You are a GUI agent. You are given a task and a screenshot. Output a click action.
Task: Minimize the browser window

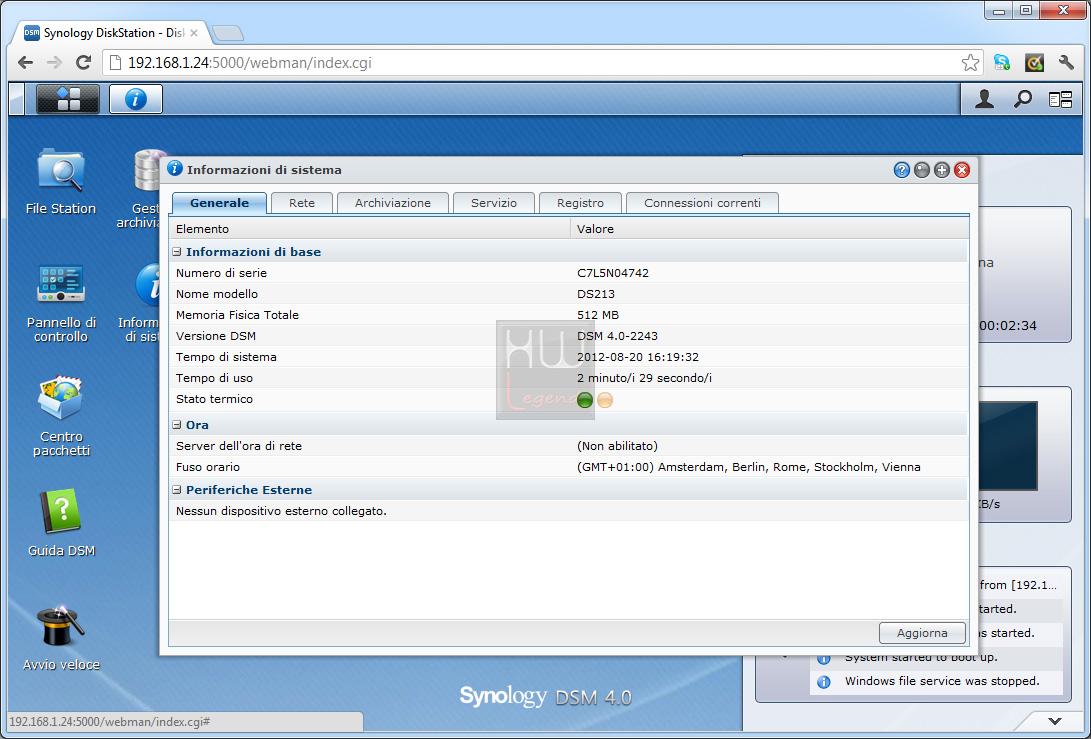pos(999,10)
